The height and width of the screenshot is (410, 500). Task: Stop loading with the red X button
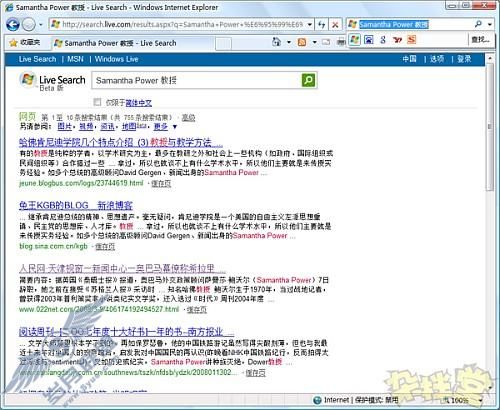coord(335,24)
